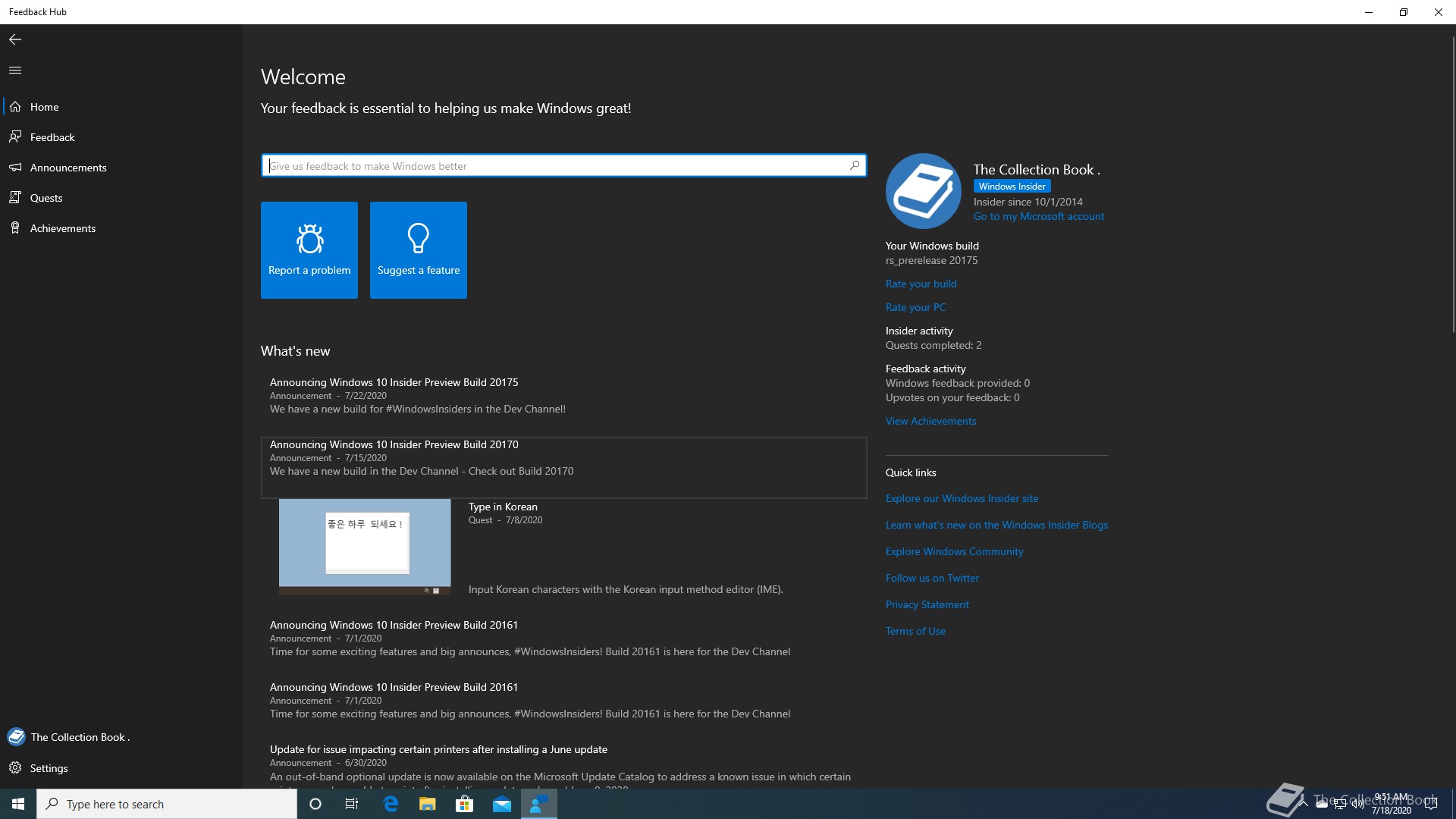The image size is (1456, 819).
Task: Open Explore Windows Community link
Action: coord(955,551)
